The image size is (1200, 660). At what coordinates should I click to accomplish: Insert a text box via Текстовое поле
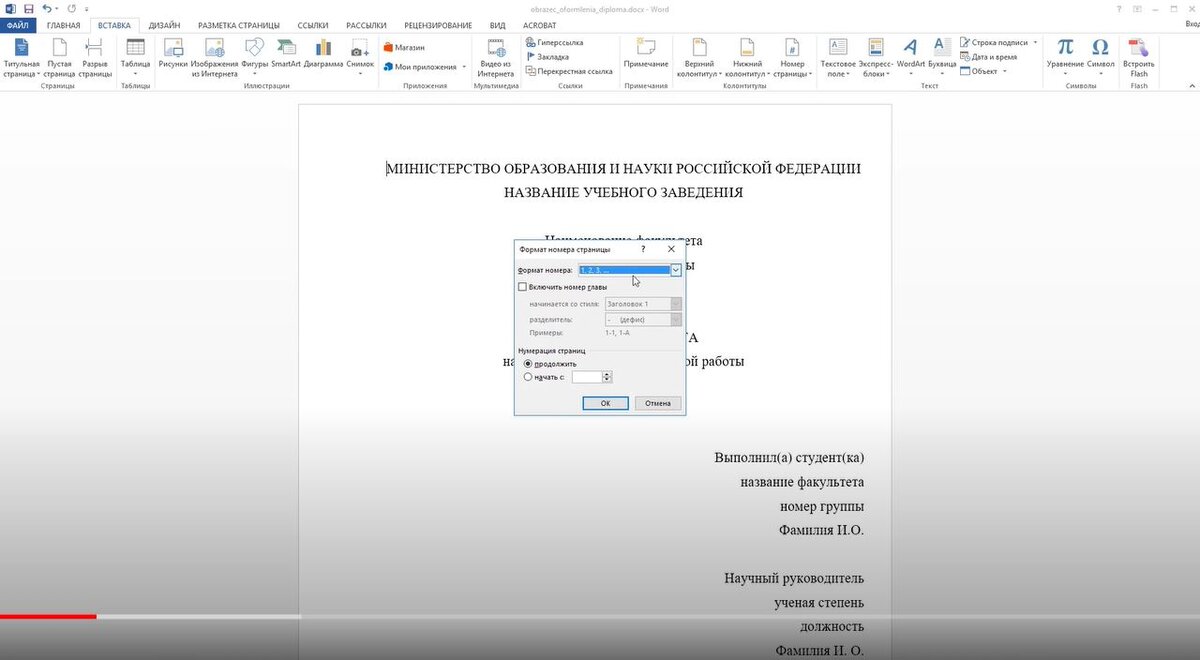pyautogui.click(x=838, y=58)
